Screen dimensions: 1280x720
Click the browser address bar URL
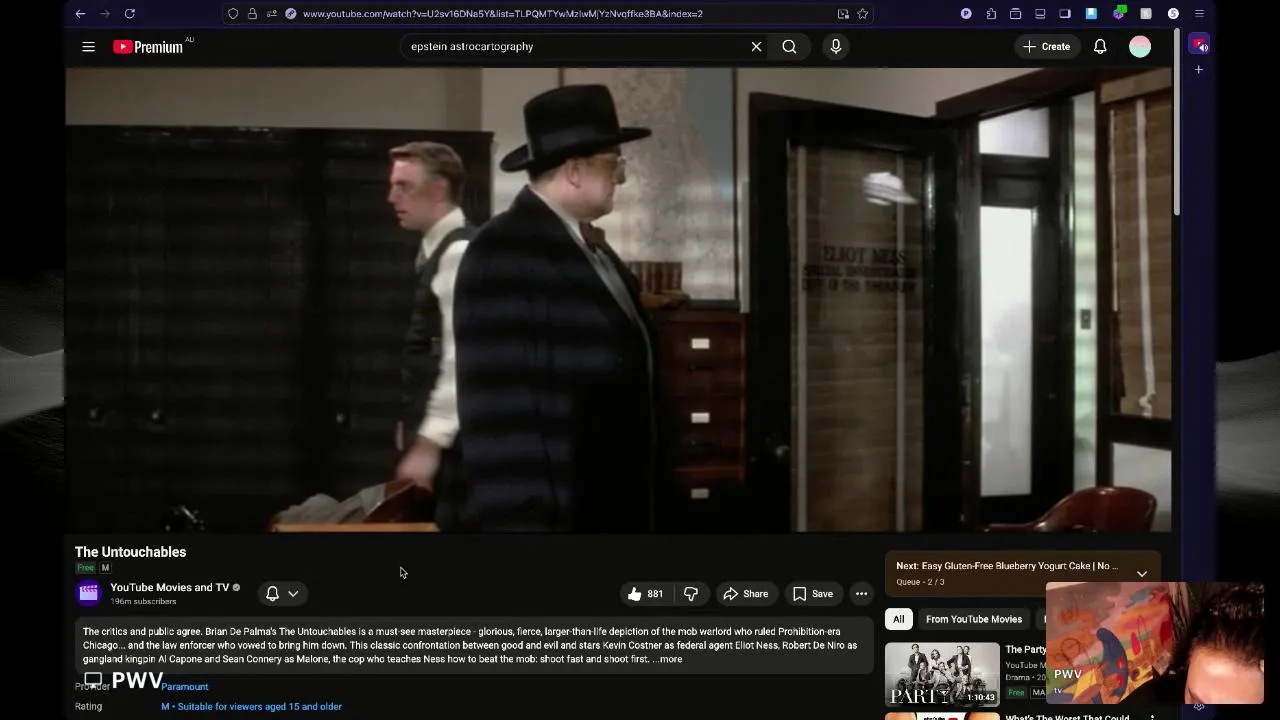click(503, 14)
